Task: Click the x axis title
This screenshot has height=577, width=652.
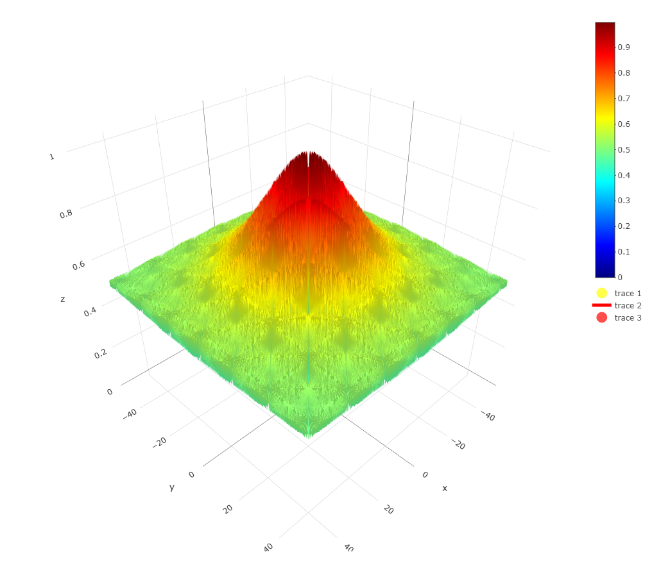Action: [445, 488]
